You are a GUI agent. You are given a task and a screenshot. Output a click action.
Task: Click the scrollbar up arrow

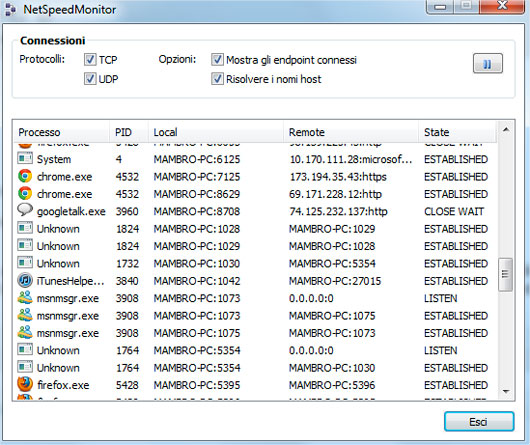(x=506, y=130)
